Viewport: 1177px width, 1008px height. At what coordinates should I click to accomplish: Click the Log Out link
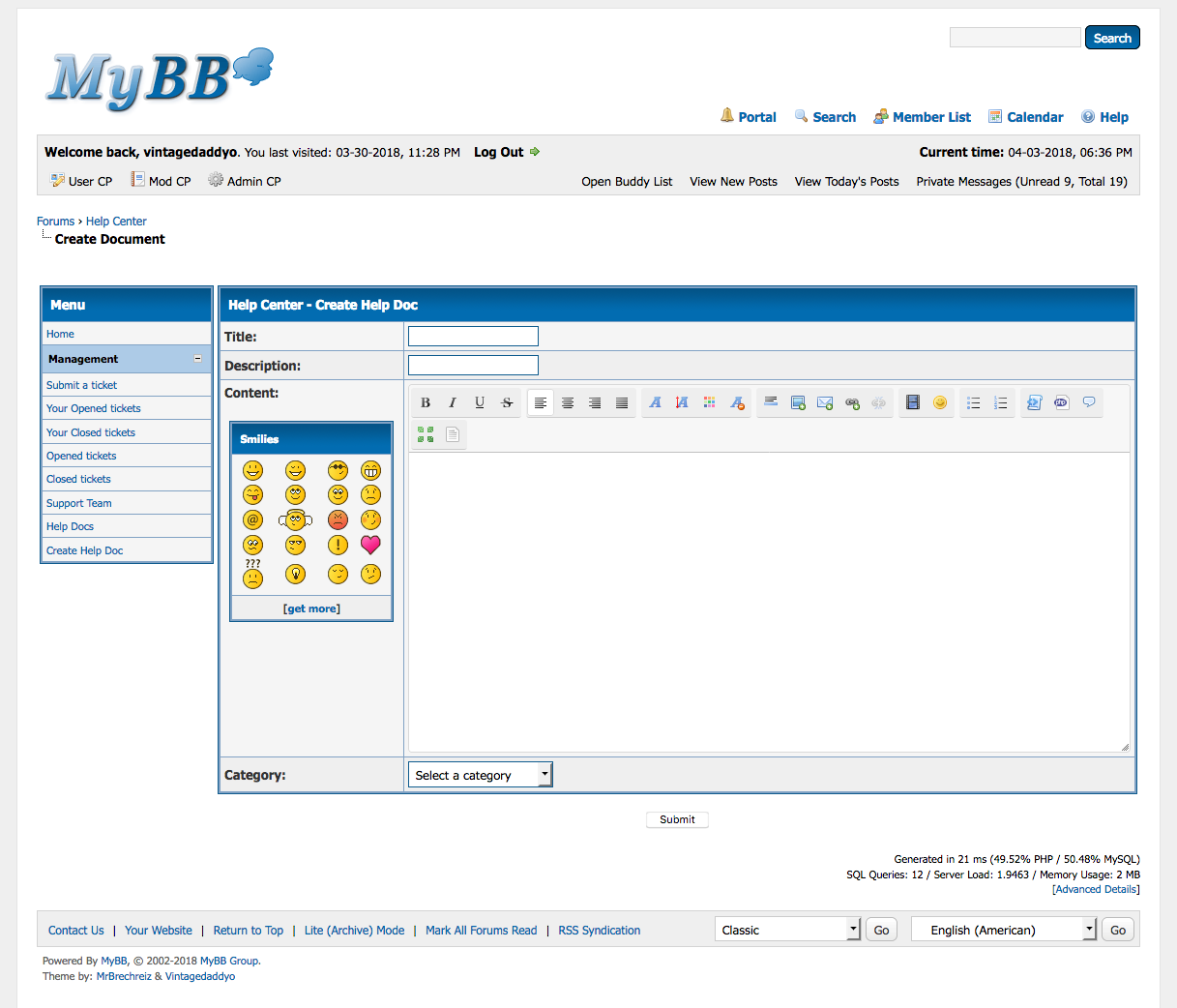[x=498, y=152]
